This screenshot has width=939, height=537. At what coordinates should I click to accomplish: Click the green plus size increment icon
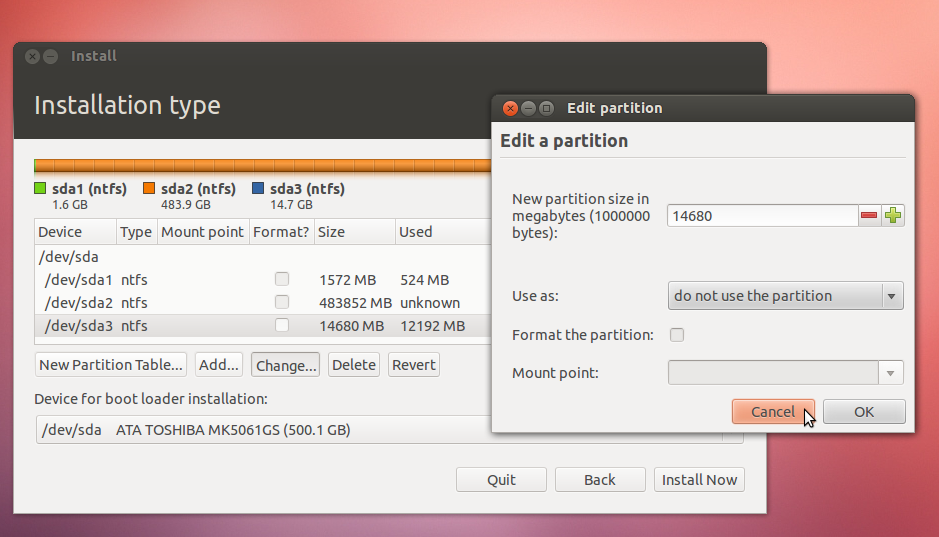(892, 216)
